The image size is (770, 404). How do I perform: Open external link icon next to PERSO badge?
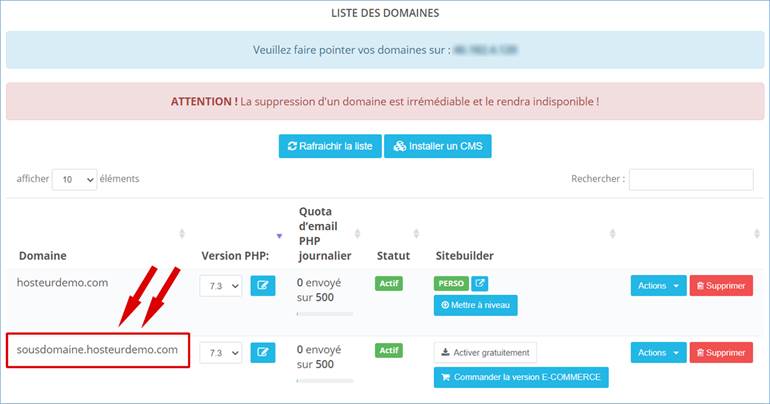tap(480, 284)
